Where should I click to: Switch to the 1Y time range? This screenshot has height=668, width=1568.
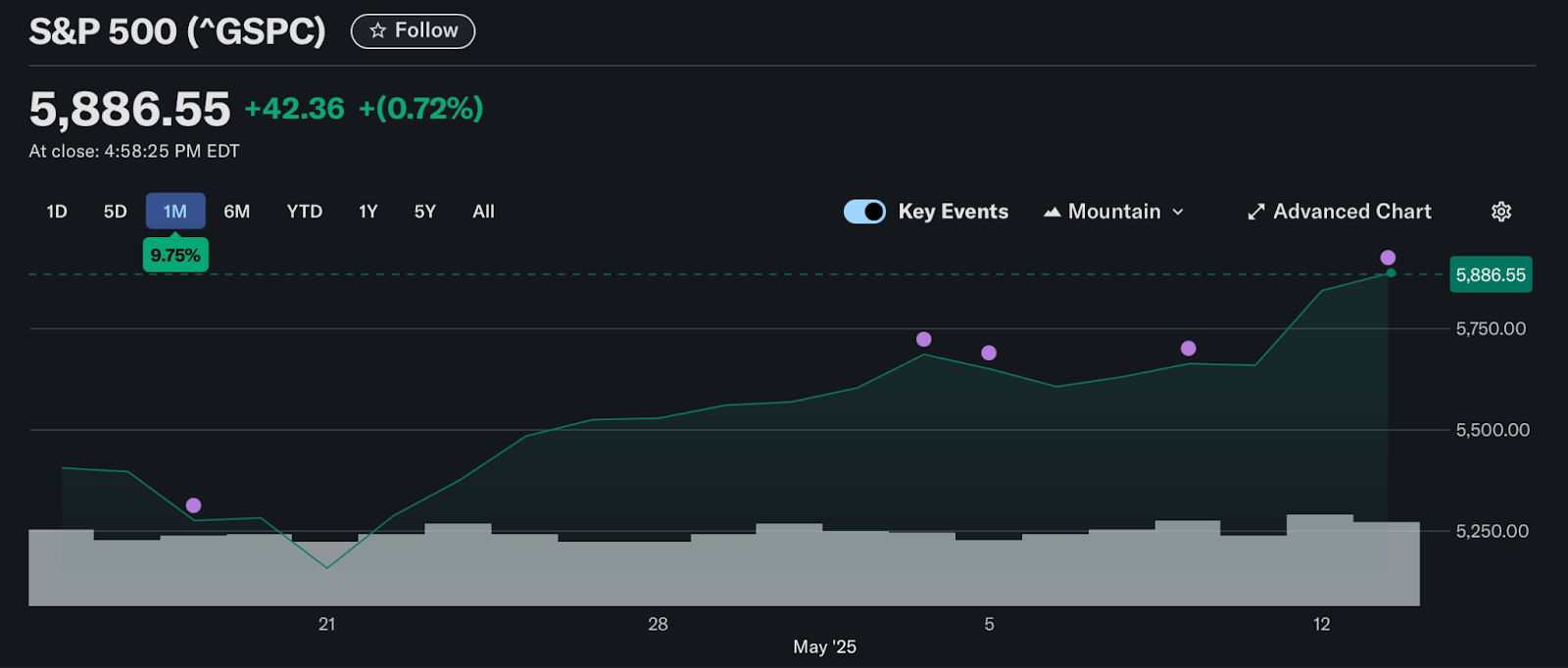point(367,212)
